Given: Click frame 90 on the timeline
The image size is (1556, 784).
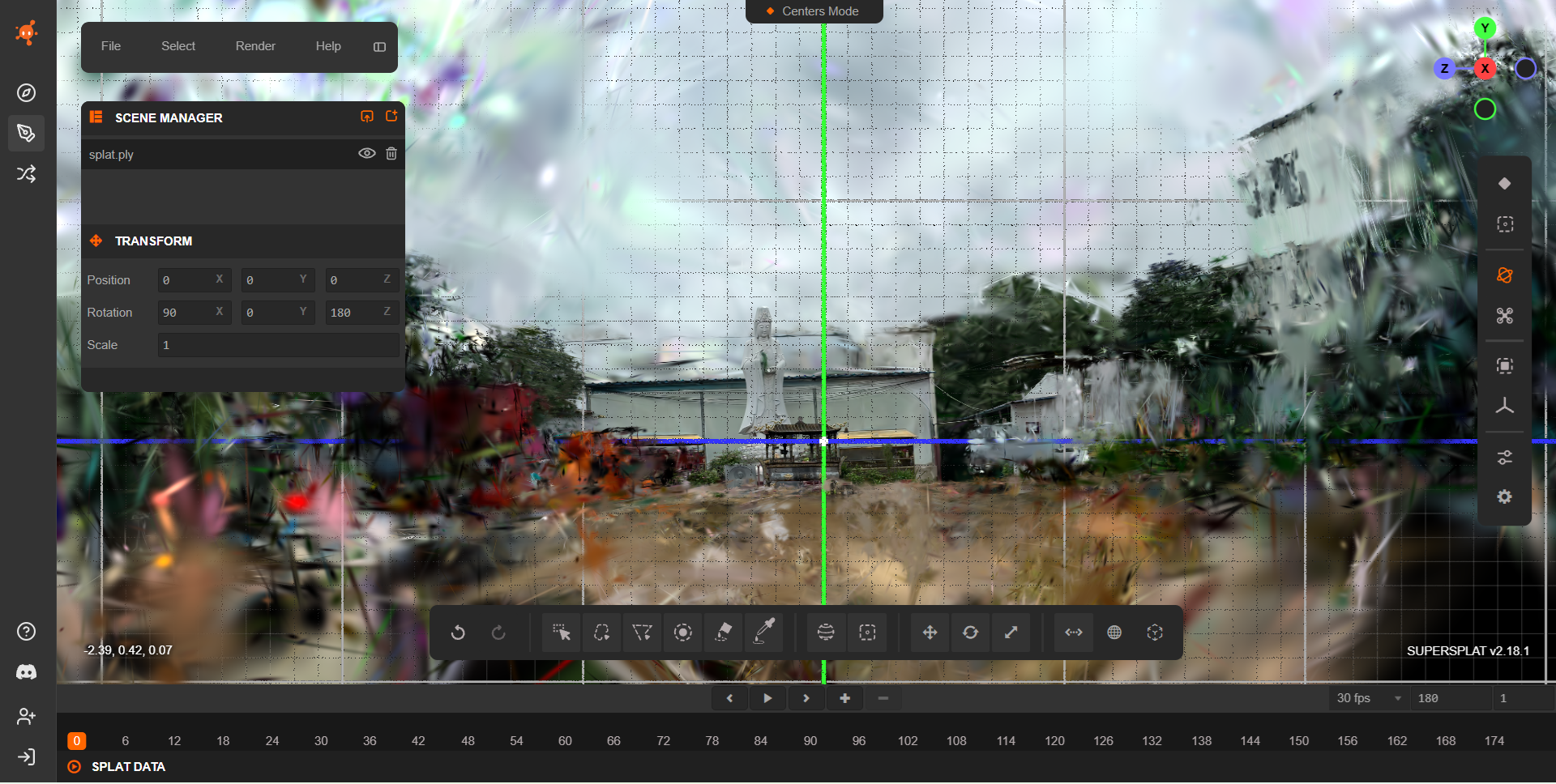Looking at the screenshot, I should coord(810,741).
